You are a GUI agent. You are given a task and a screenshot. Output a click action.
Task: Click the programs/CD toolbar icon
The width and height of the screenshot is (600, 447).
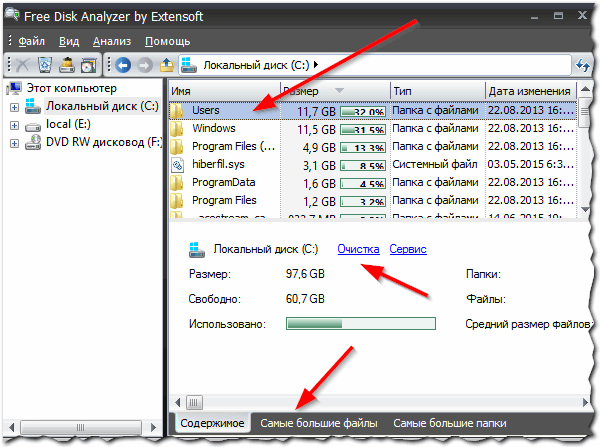[x=88, y=65]
